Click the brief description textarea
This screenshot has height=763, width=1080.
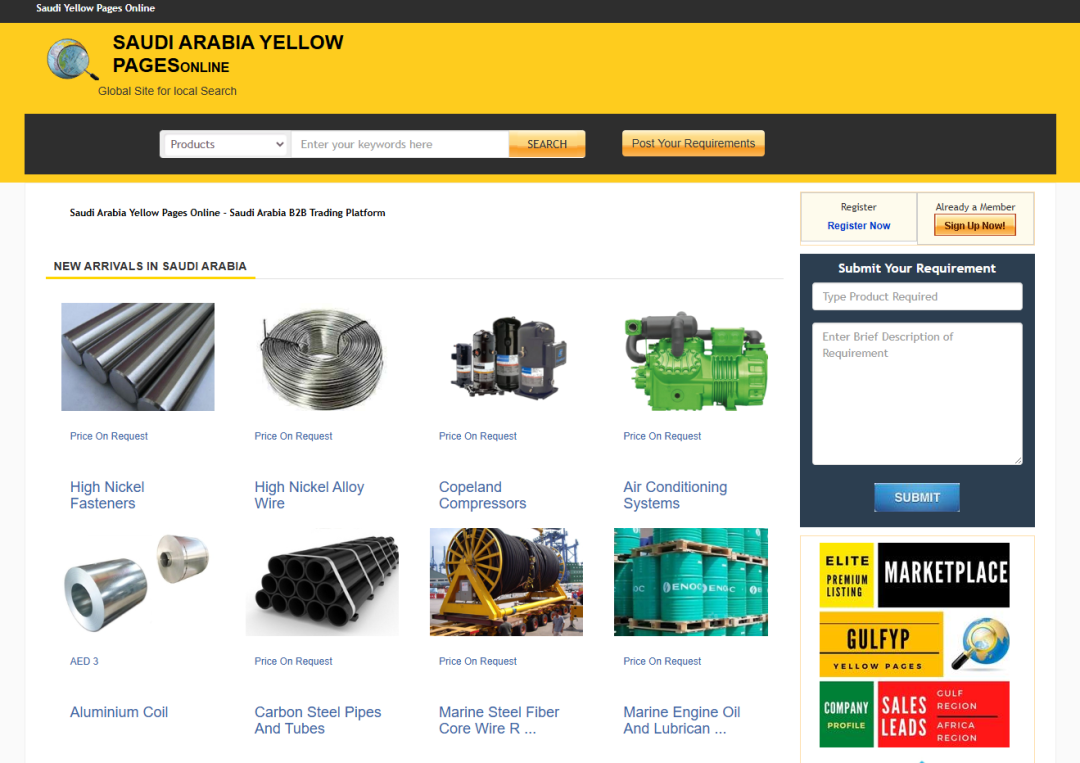pos(917,394)
